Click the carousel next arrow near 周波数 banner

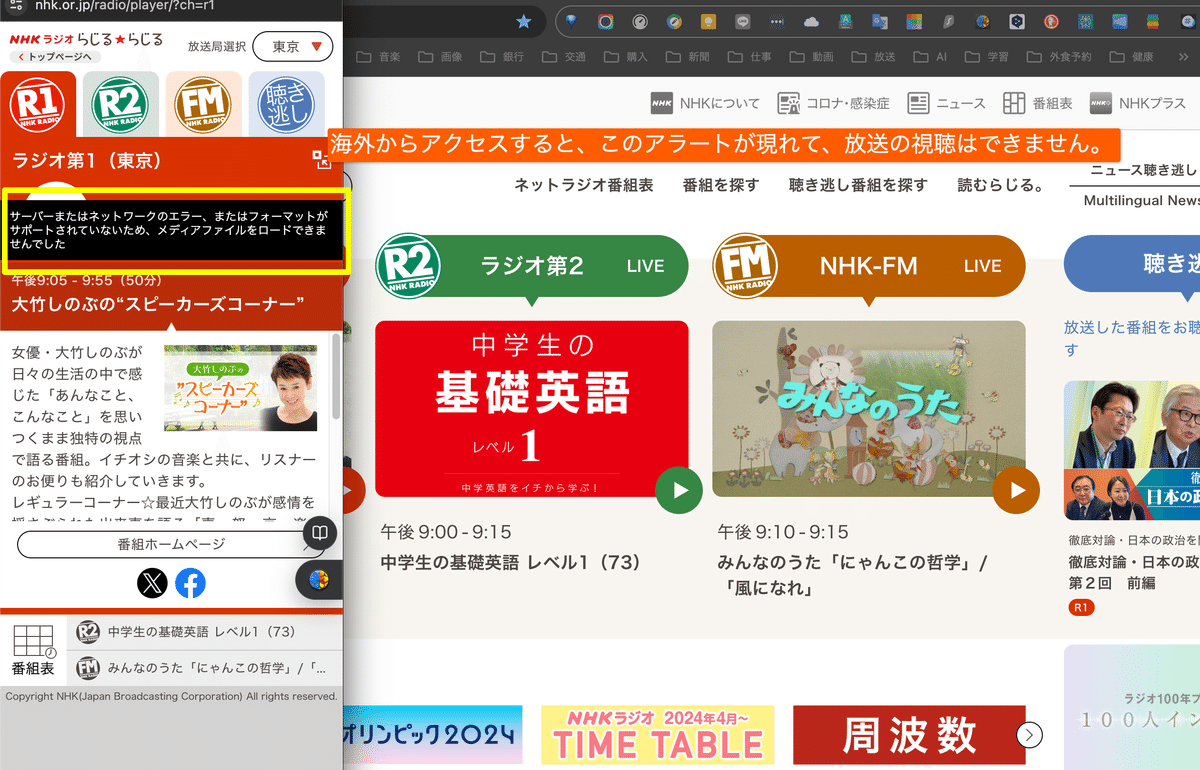(x=1029, y=734)
